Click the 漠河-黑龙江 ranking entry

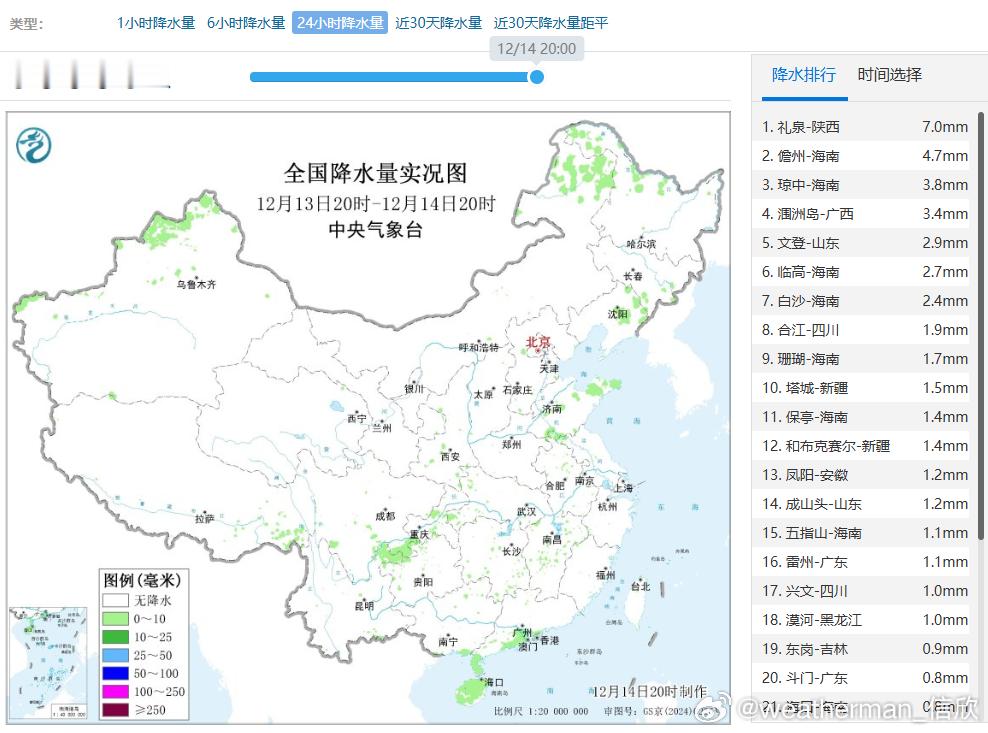[862, 620]
